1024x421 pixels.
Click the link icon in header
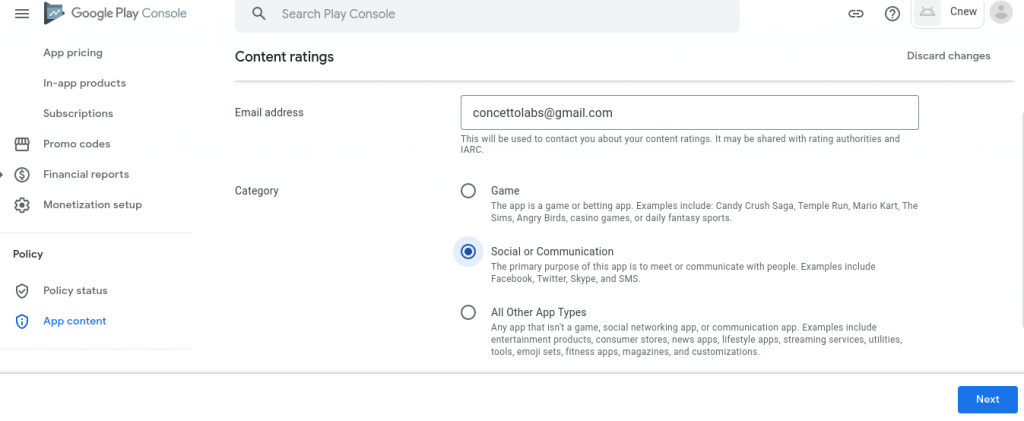tap(855, 14)
